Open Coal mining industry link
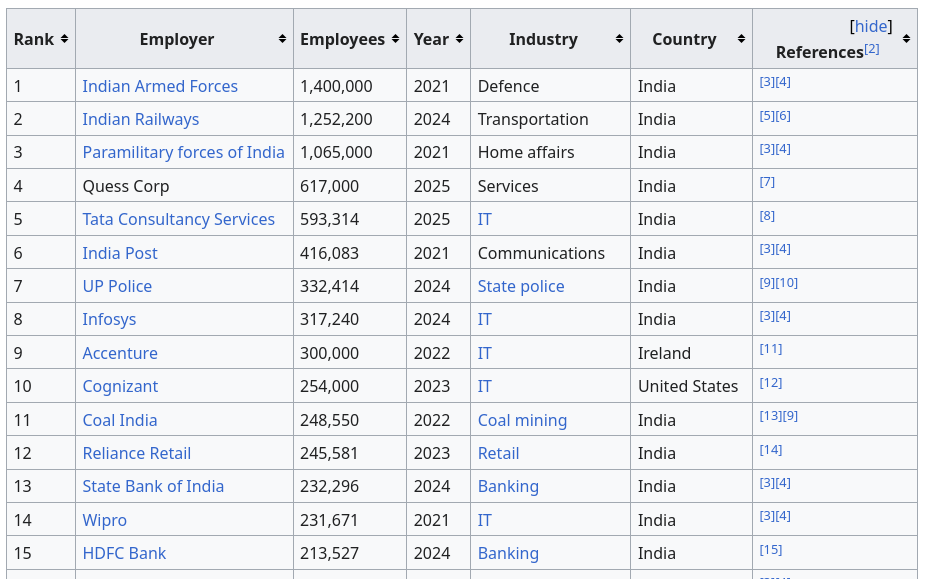This screenshot has width=932, height=579. (521, 420)
